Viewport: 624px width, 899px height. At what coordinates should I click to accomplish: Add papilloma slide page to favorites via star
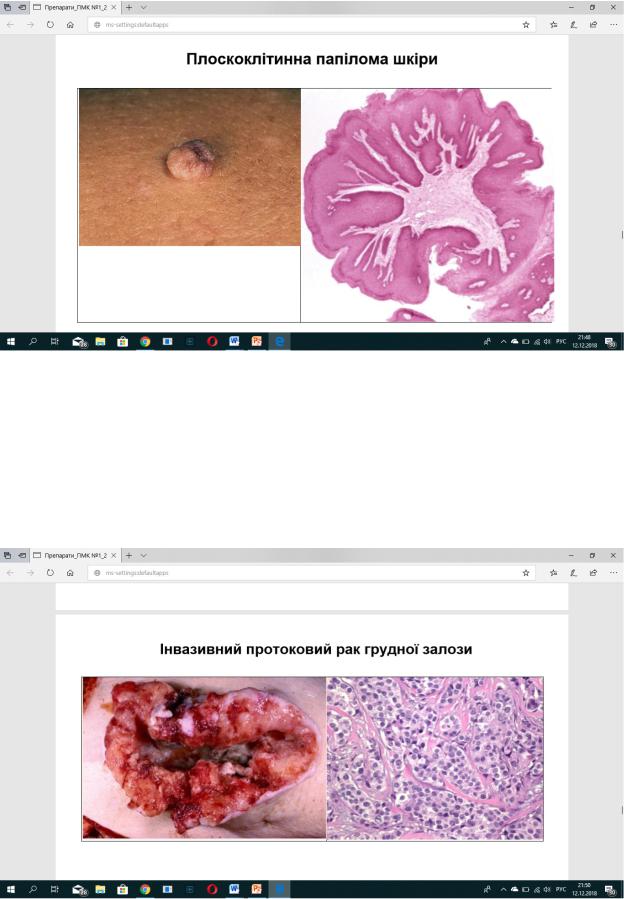click(526, 25)
